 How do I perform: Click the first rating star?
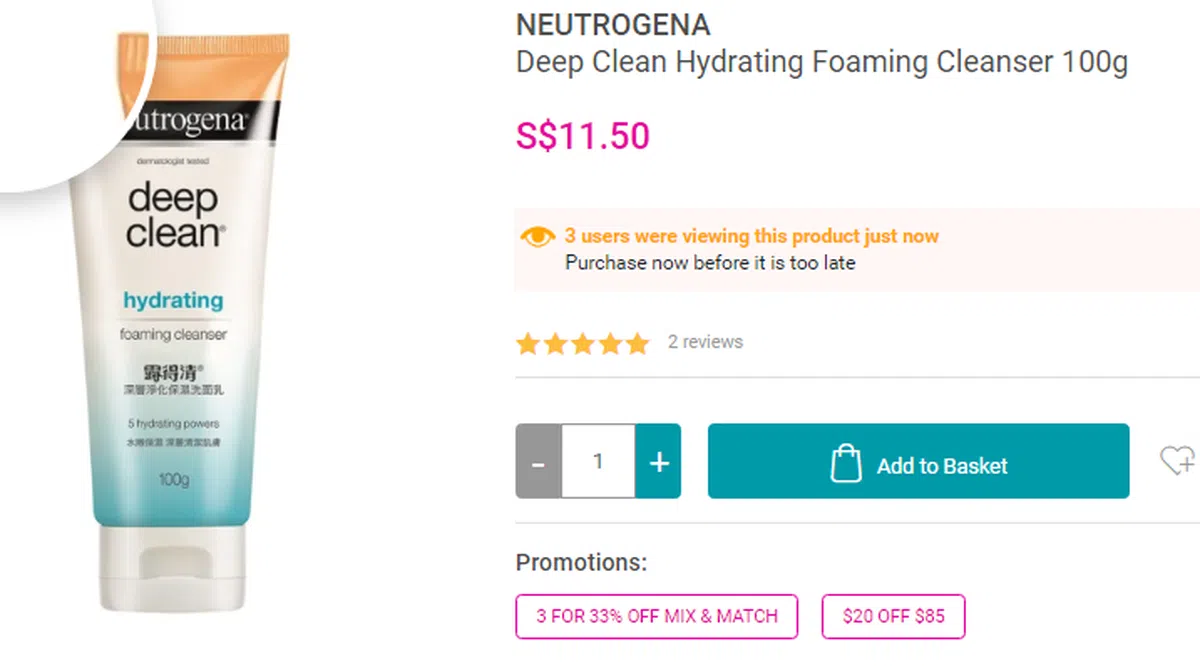(x=528, y=345)
